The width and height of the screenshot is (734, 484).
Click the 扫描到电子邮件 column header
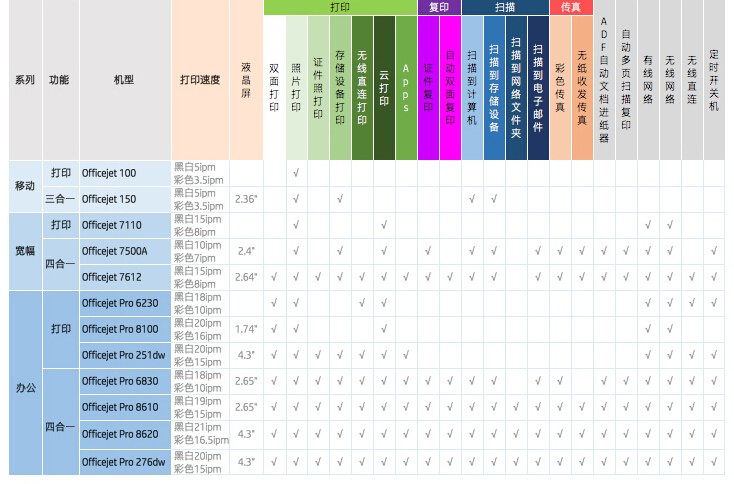point(538,88)
